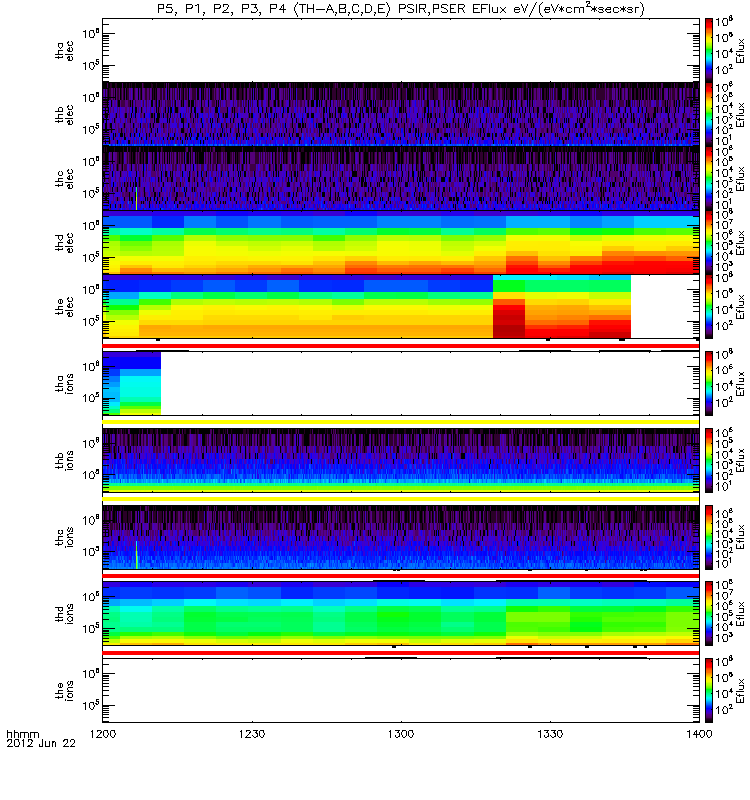Select the 'thd ions' panel label
The height and width of the screenshot is (800, 750).
point(65,613)
